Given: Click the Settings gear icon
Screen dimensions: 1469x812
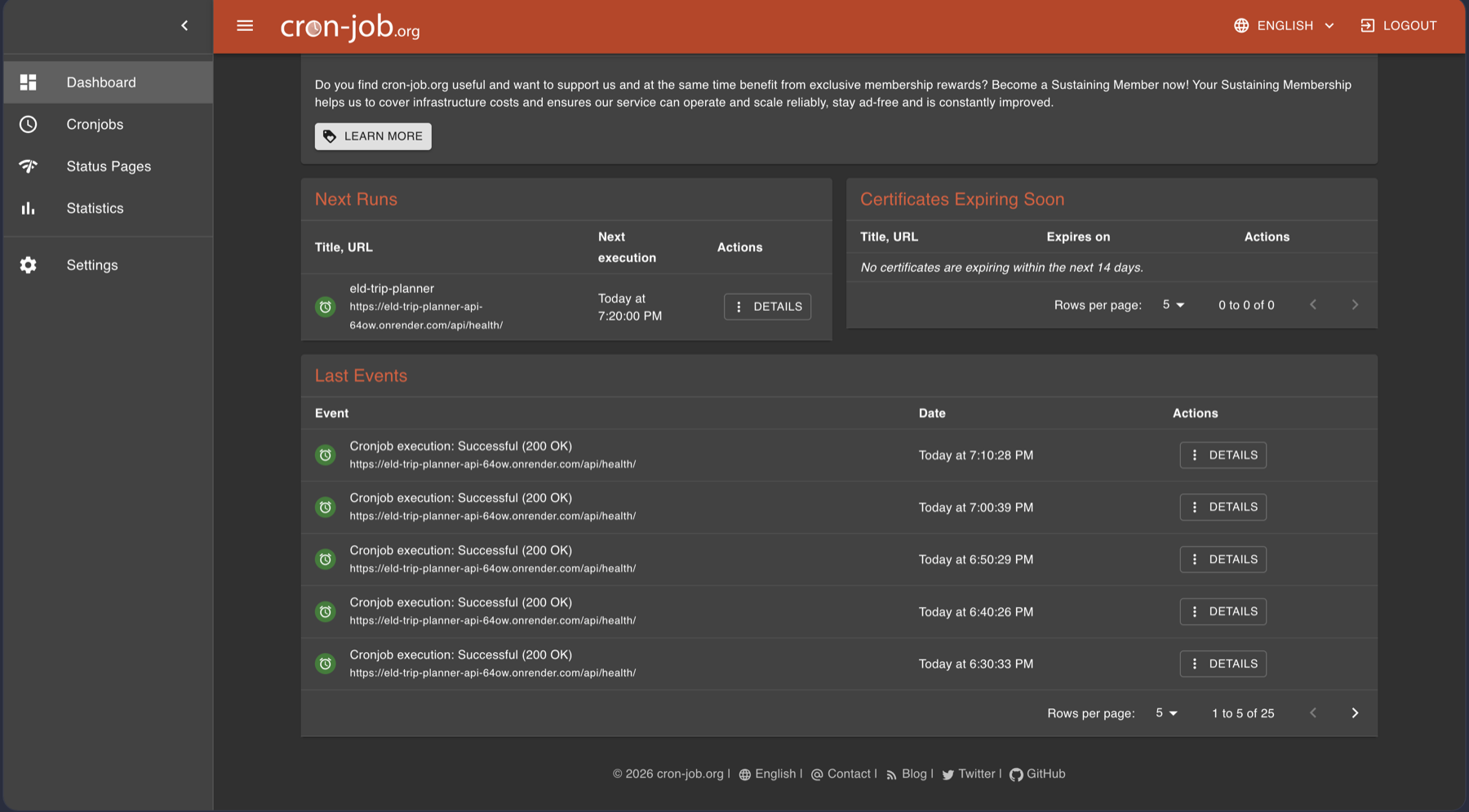Looking at the screenshot, I should 29,265.
